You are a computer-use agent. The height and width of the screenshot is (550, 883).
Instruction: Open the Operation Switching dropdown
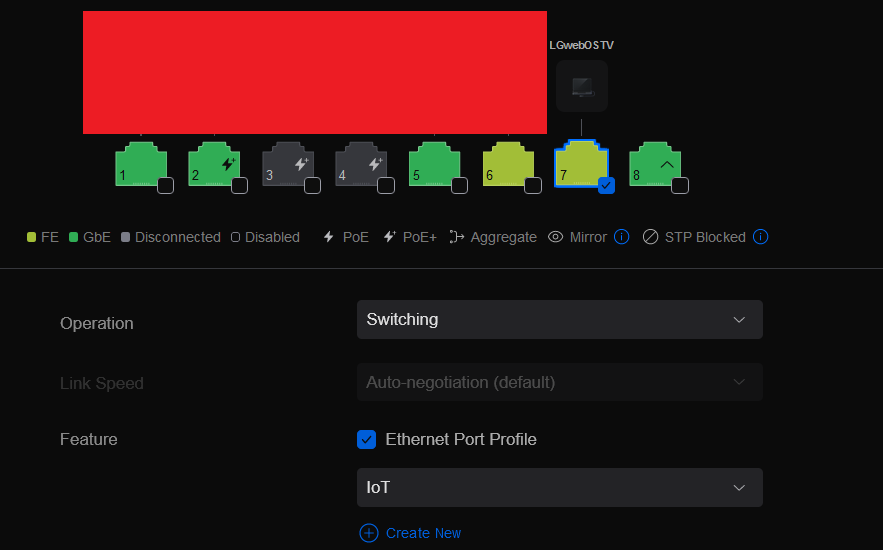[559, 320]
